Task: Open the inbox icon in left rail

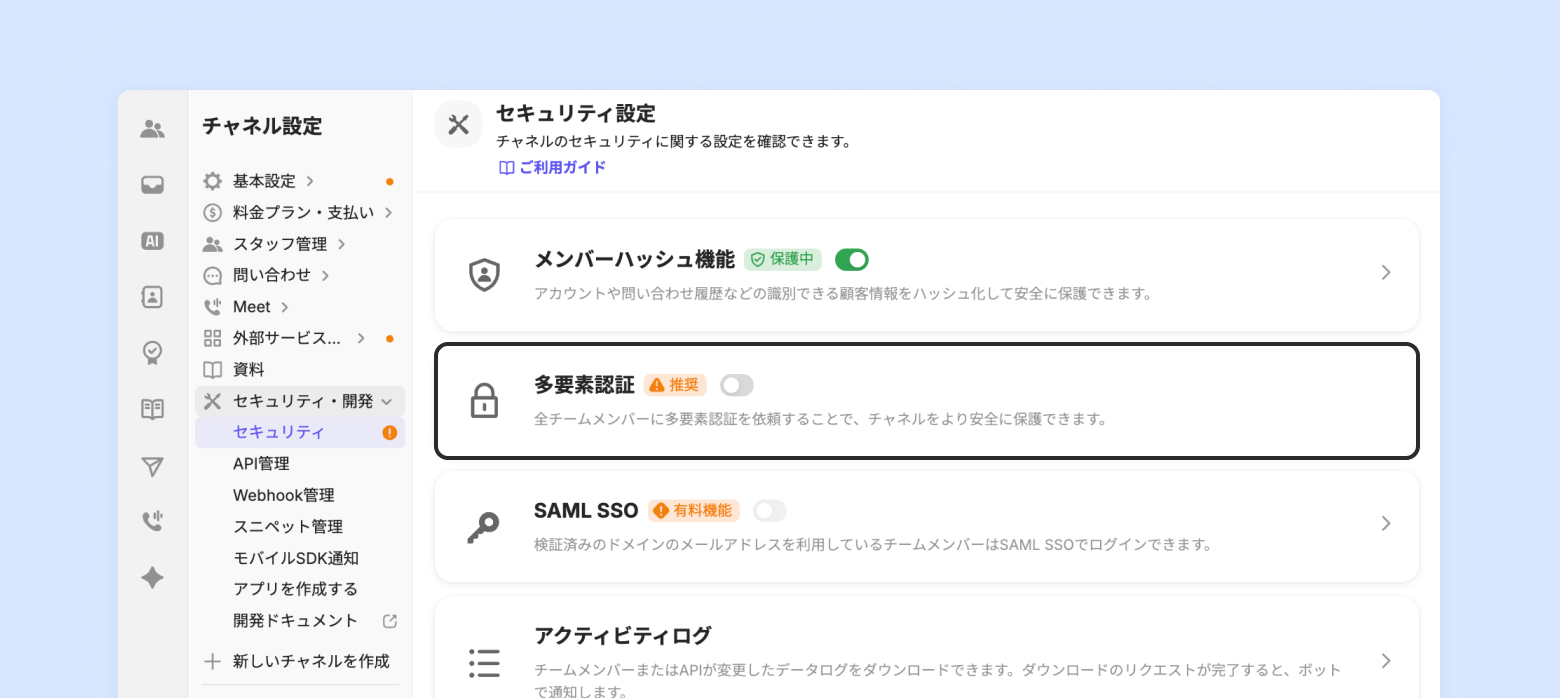Action: click(152, 185)
